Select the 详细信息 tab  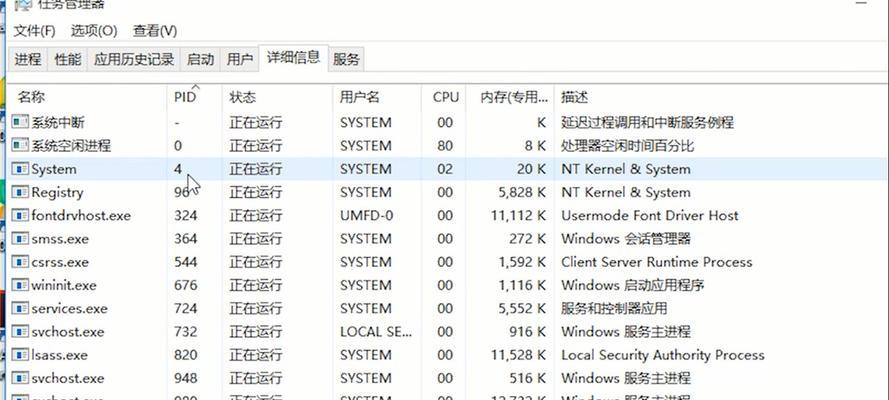coord(293,58)
